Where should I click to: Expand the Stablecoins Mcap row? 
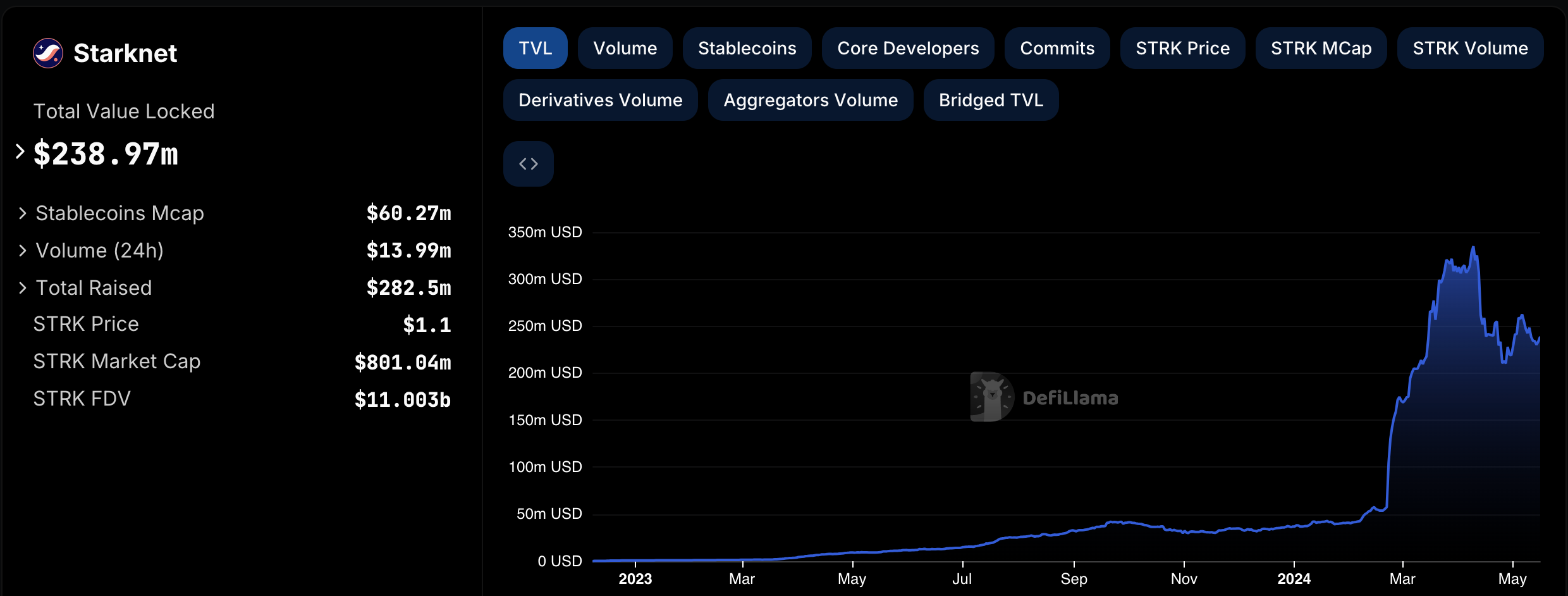click(x=23, y=213)
